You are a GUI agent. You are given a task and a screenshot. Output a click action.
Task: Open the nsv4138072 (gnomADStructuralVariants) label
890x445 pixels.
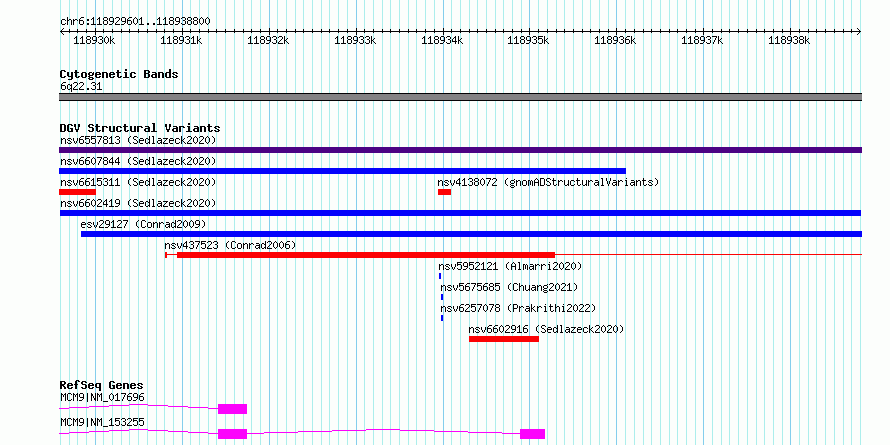(x=548, y=182)
